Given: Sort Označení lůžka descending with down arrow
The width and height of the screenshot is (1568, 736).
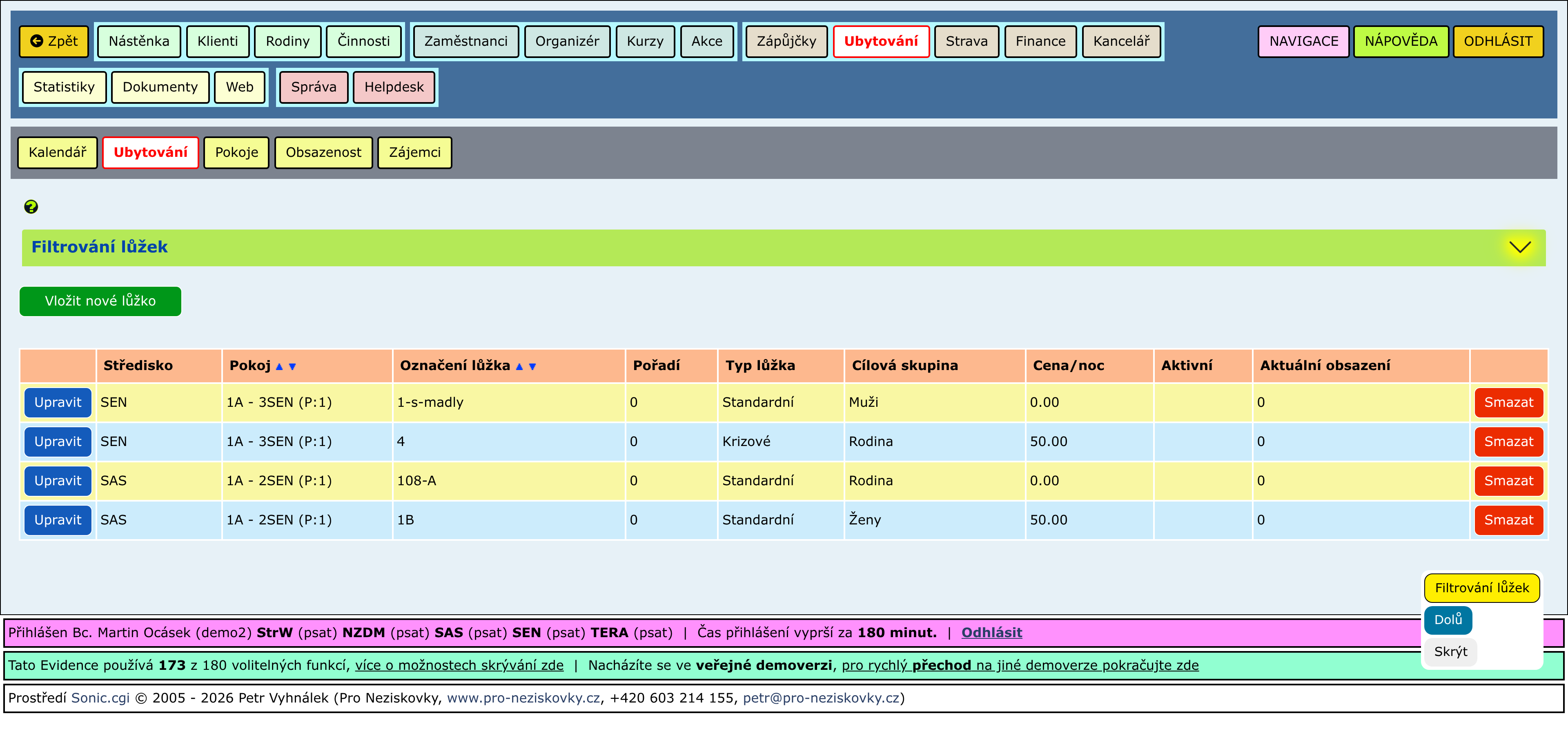Looking at the screenshot, I should click(x=532, y=366).
